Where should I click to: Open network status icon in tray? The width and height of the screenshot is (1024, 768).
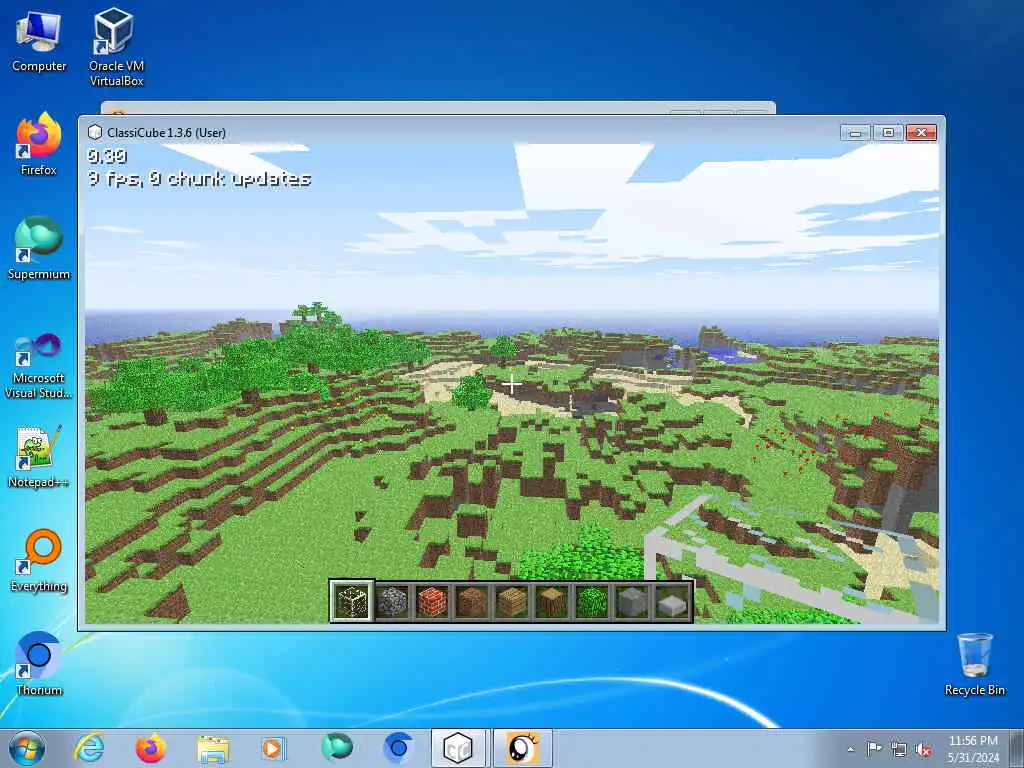899,749
